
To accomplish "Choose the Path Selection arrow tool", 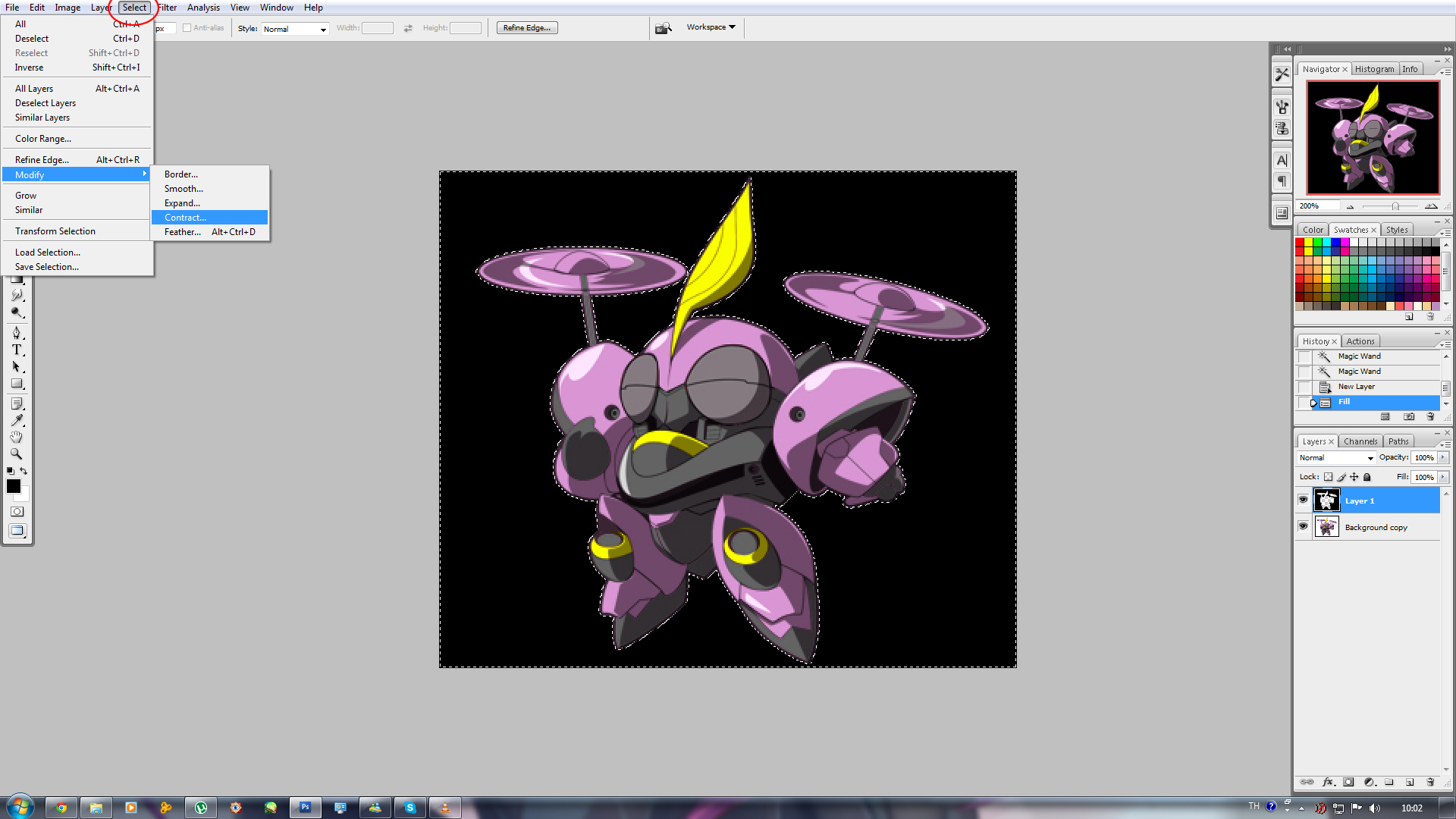I will [x=17, y=367].
